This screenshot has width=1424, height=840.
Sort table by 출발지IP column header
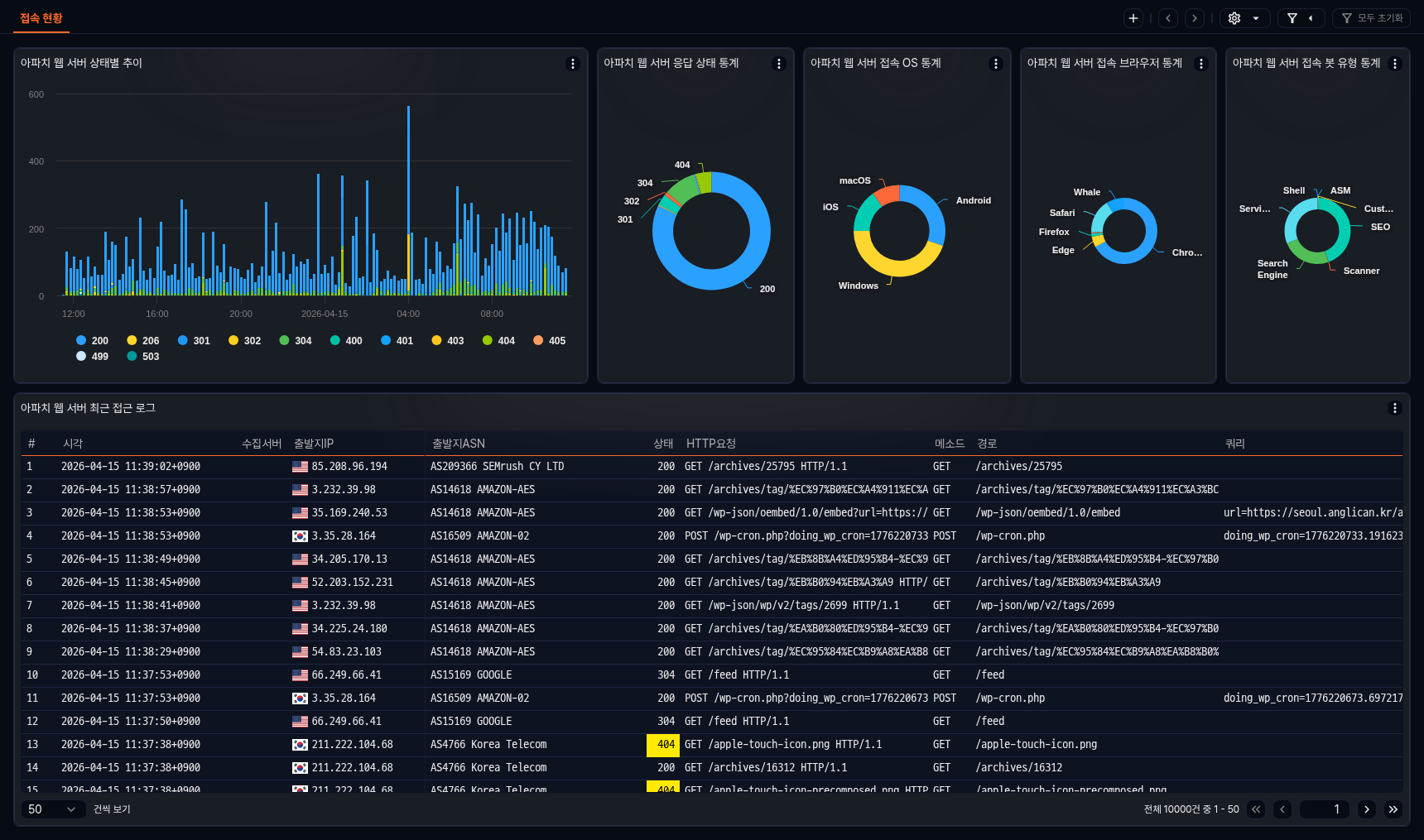pos(314,444)
